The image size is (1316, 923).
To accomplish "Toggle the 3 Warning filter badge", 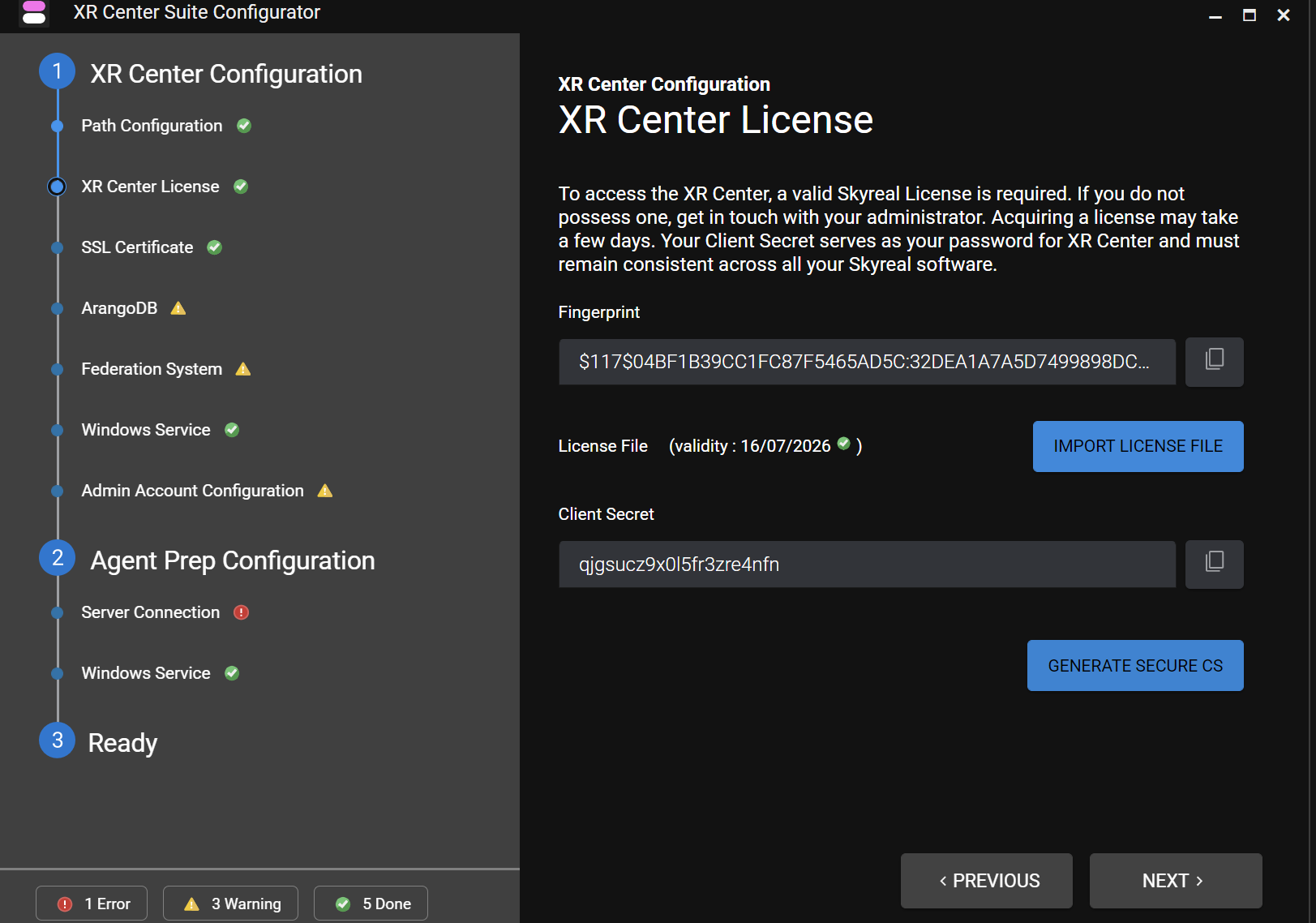I will coord(231,904).
